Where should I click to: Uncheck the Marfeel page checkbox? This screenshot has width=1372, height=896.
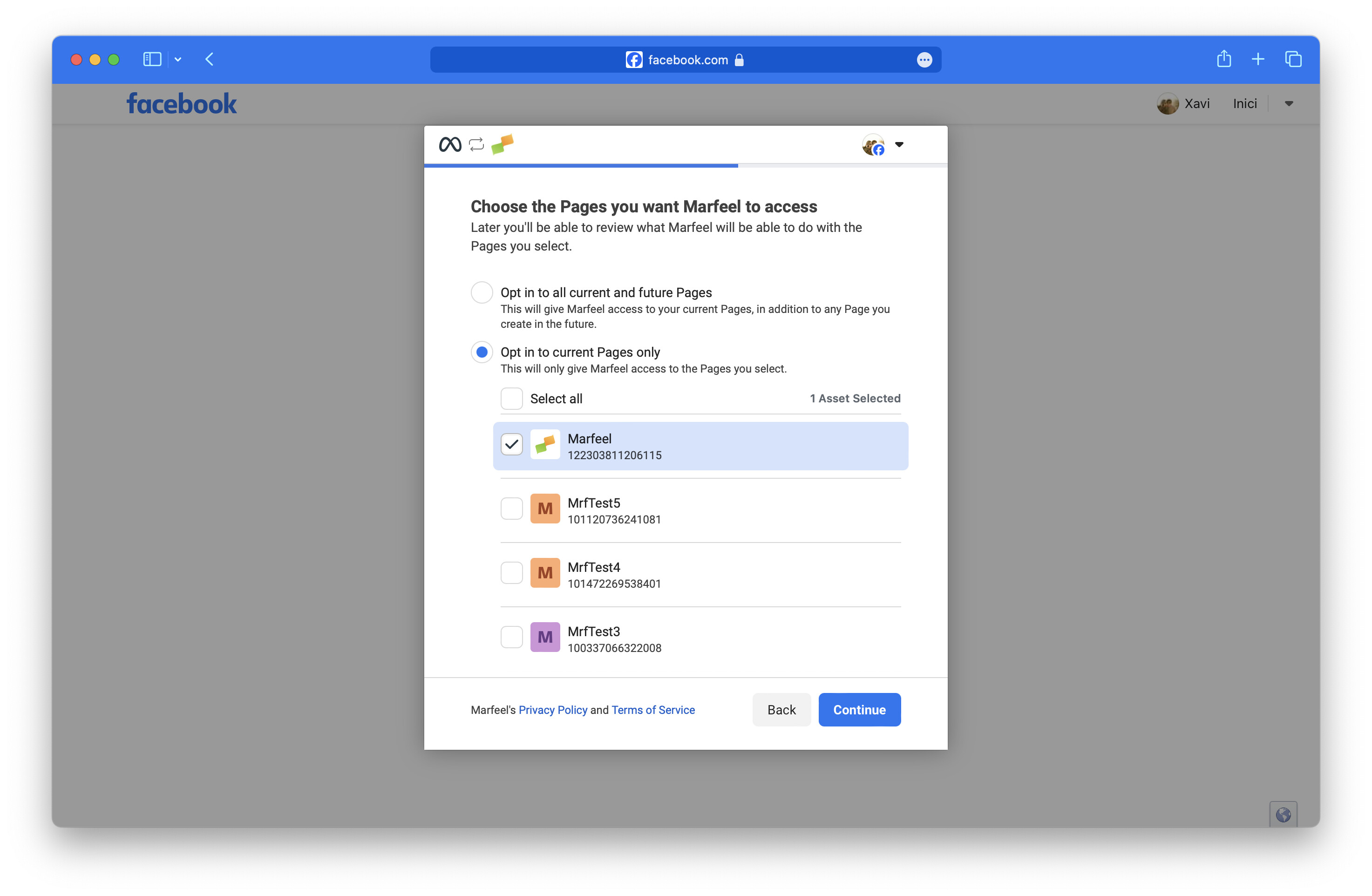tap(511, 444)
